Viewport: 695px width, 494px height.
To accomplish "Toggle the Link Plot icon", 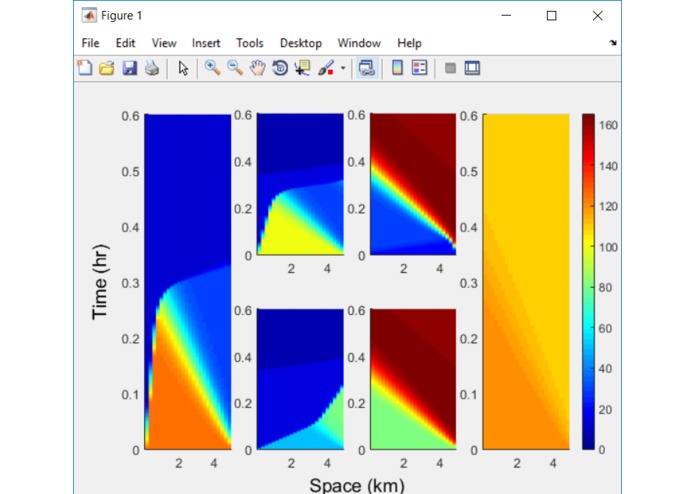I will tap(367, 68).
